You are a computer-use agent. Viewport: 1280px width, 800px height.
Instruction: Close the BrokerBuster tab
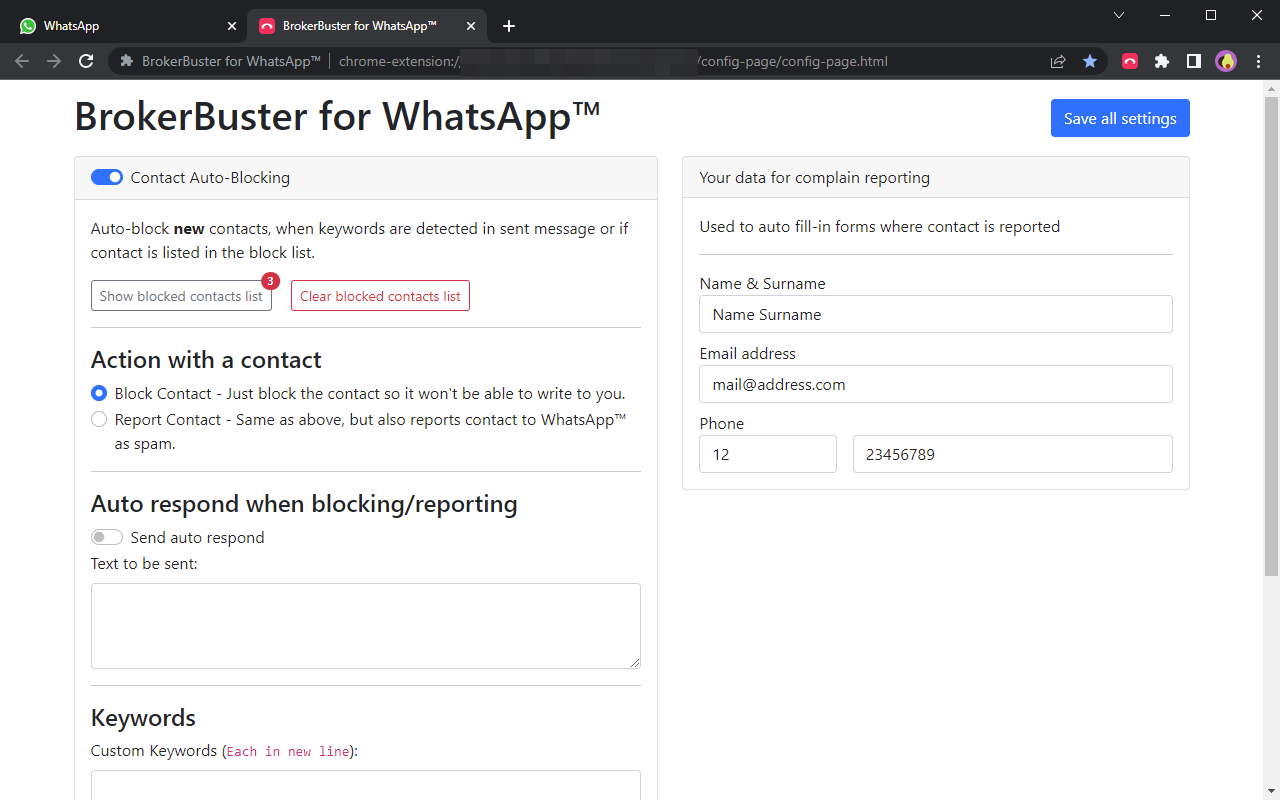point(471,26)
